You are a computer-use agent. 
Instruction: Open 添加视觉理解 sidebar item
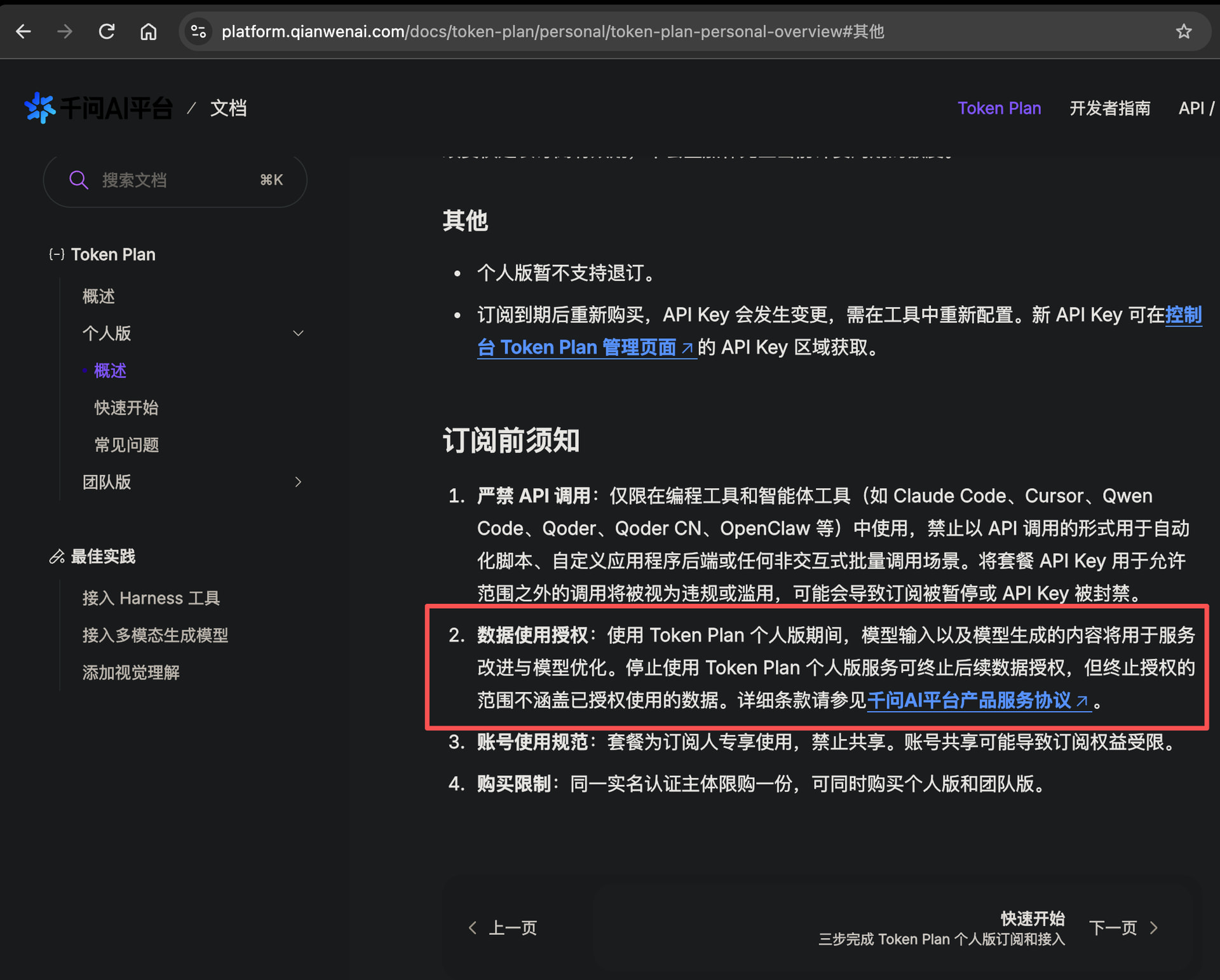tap(131, 672)
